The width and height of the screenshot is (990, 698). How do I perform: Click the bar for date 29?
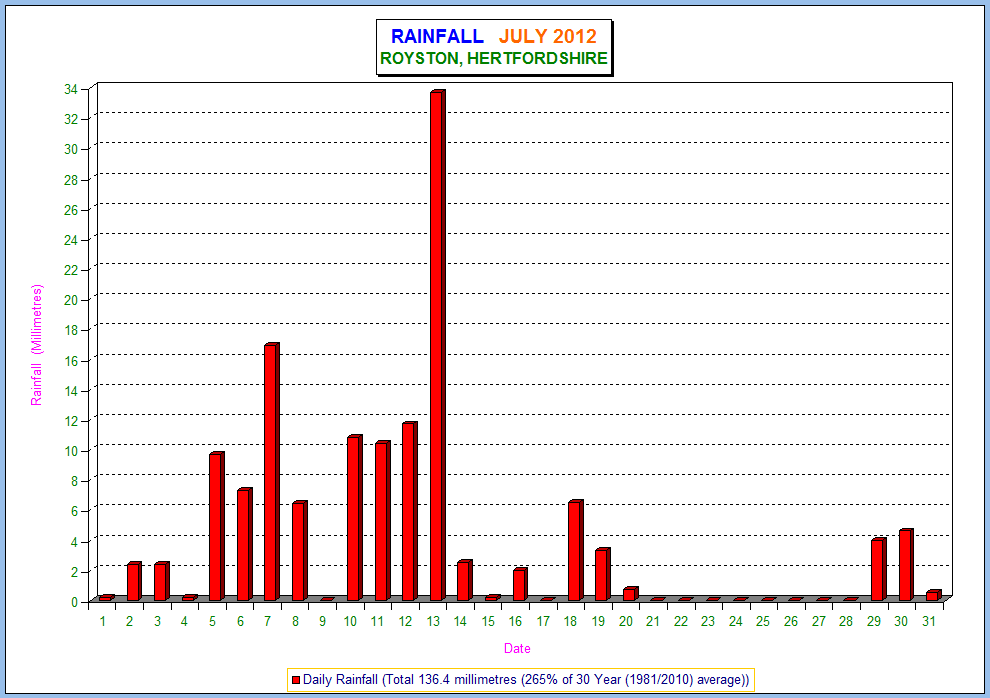pos(878,569)
